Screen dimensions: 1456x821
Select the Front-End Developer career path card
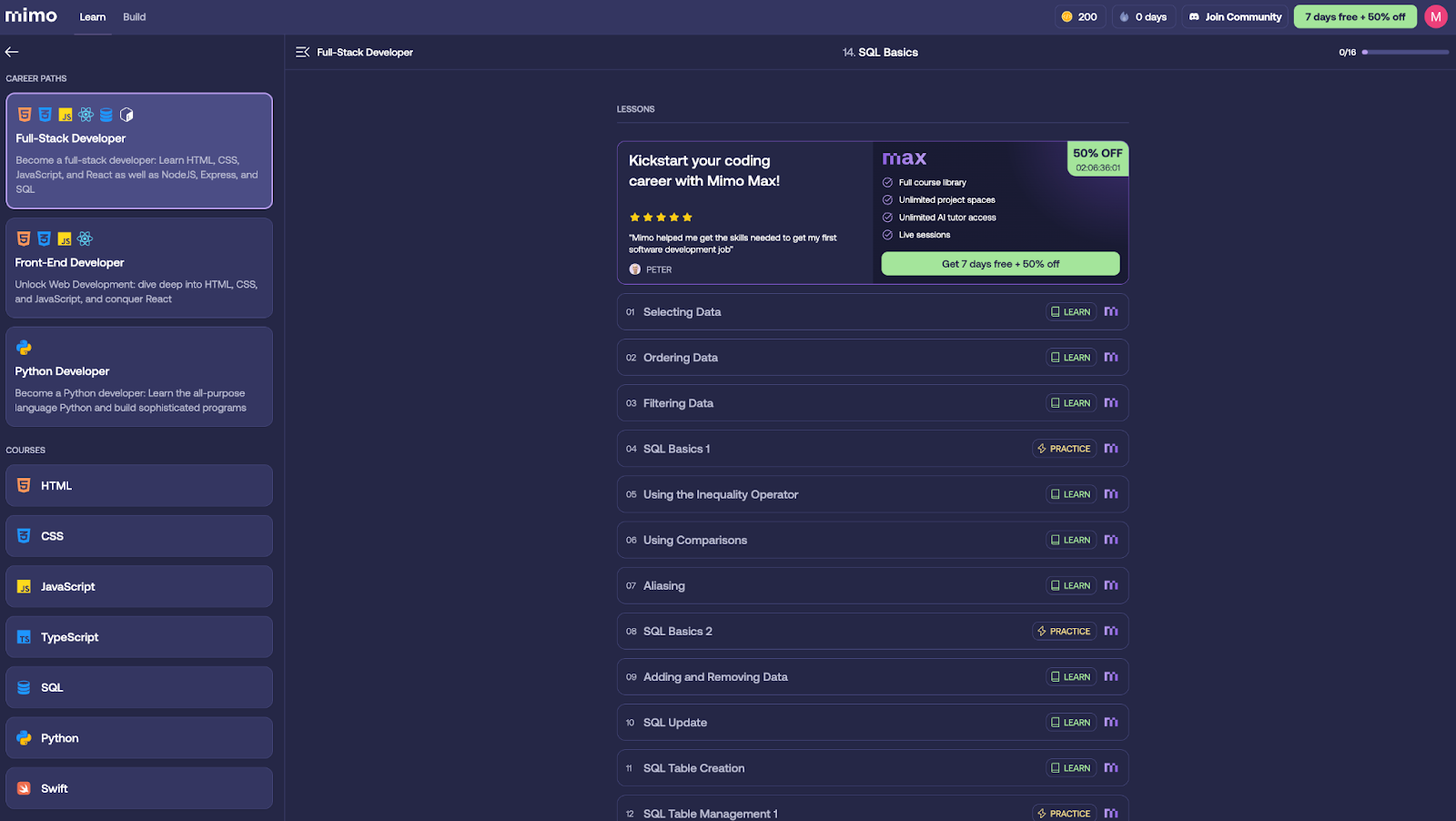pyautogui.click(x=139, y=268)
